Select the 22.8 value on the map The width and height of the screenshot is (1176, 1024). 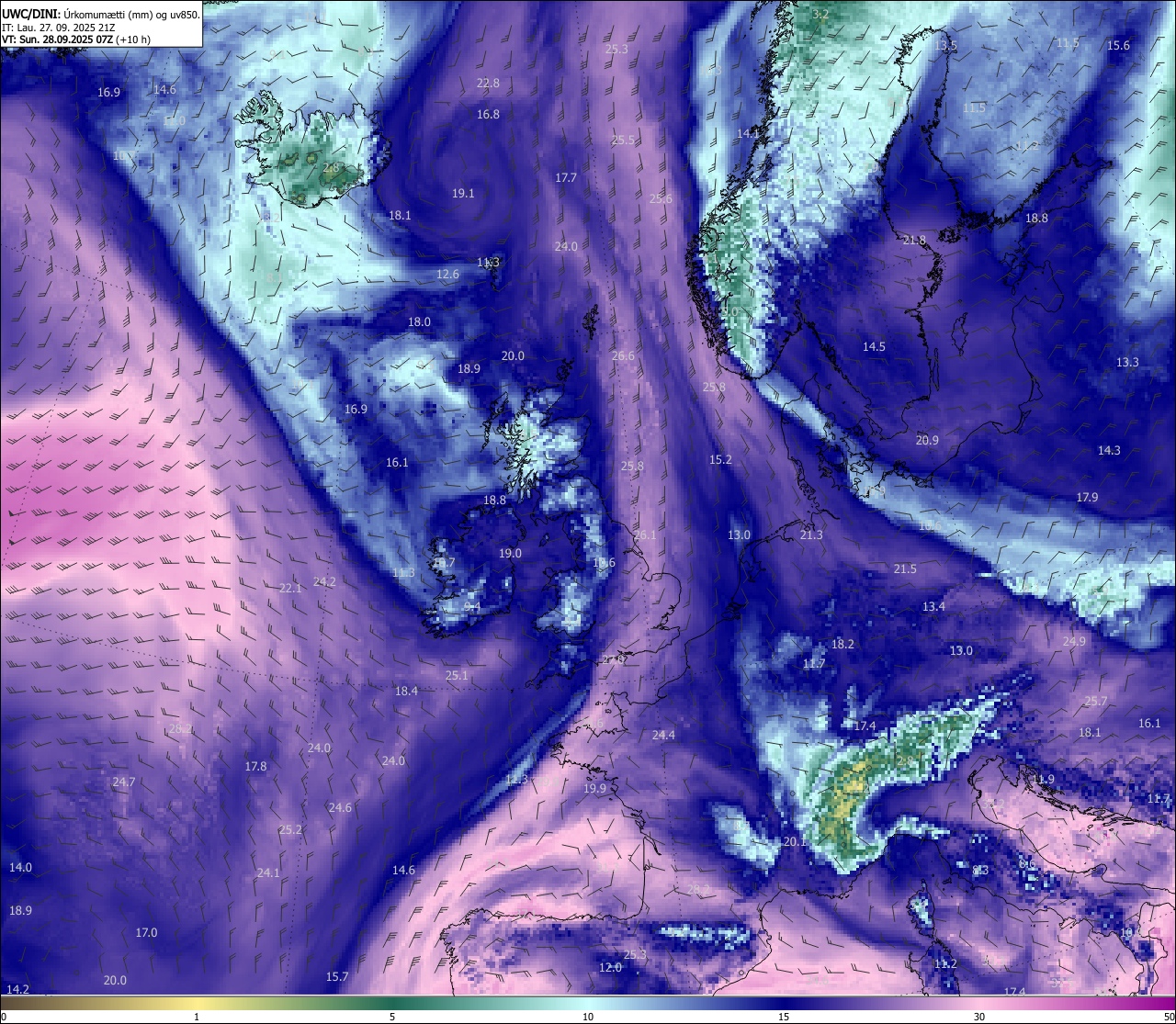(488, 83)
